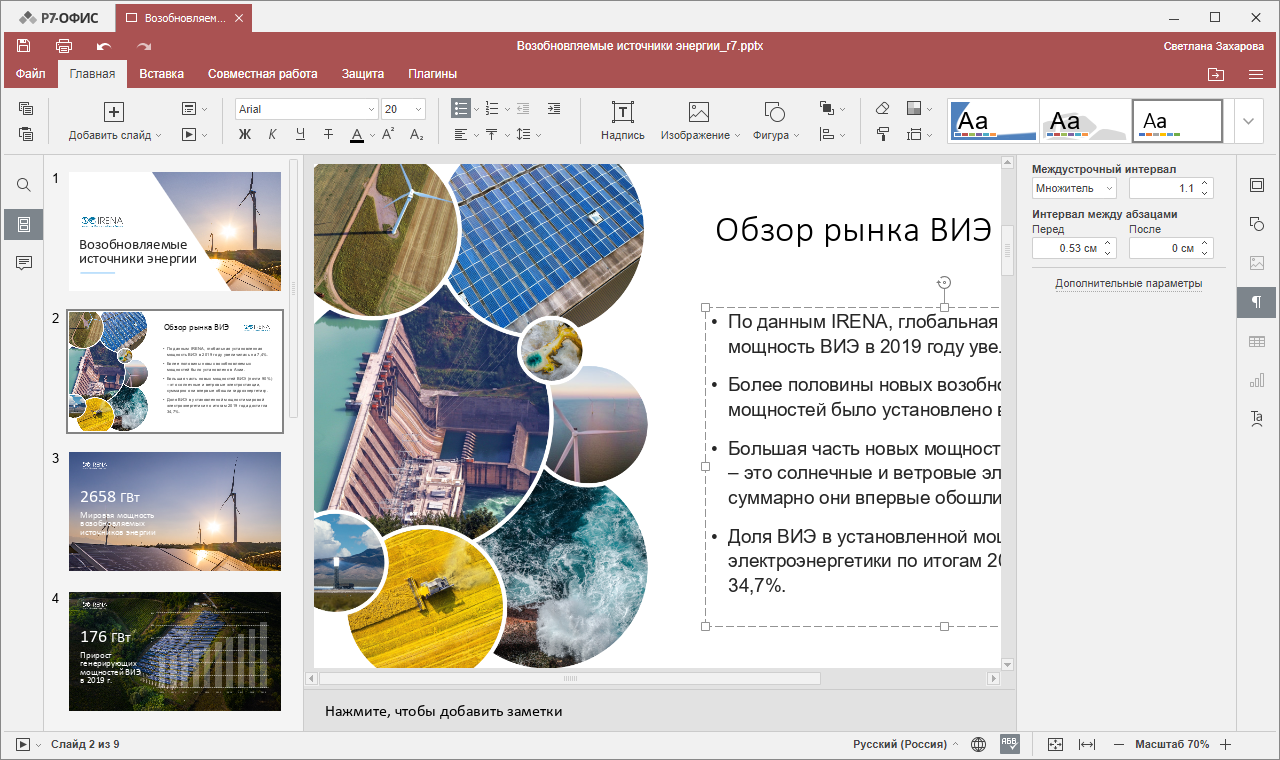This screenshot has height=760, width=1280.
Task: Click the Undo arrow icon
Action: (x=103, y=46)
